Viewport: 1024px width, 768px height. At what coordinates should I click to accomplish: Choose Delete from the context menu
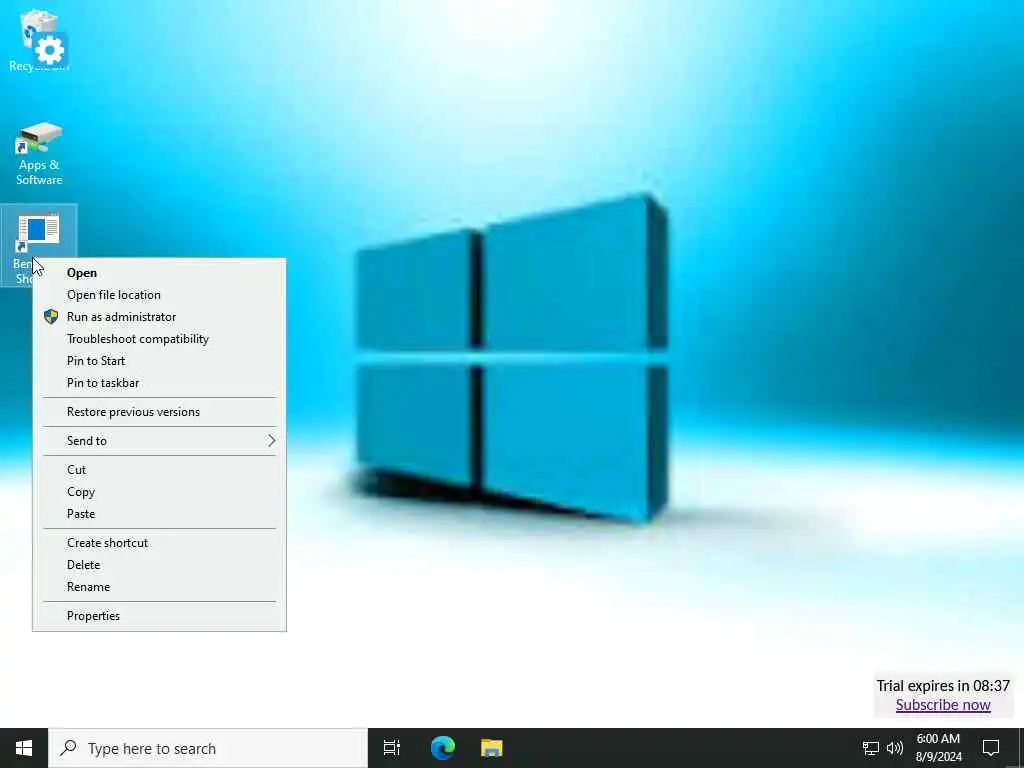[x=159, y=565]
